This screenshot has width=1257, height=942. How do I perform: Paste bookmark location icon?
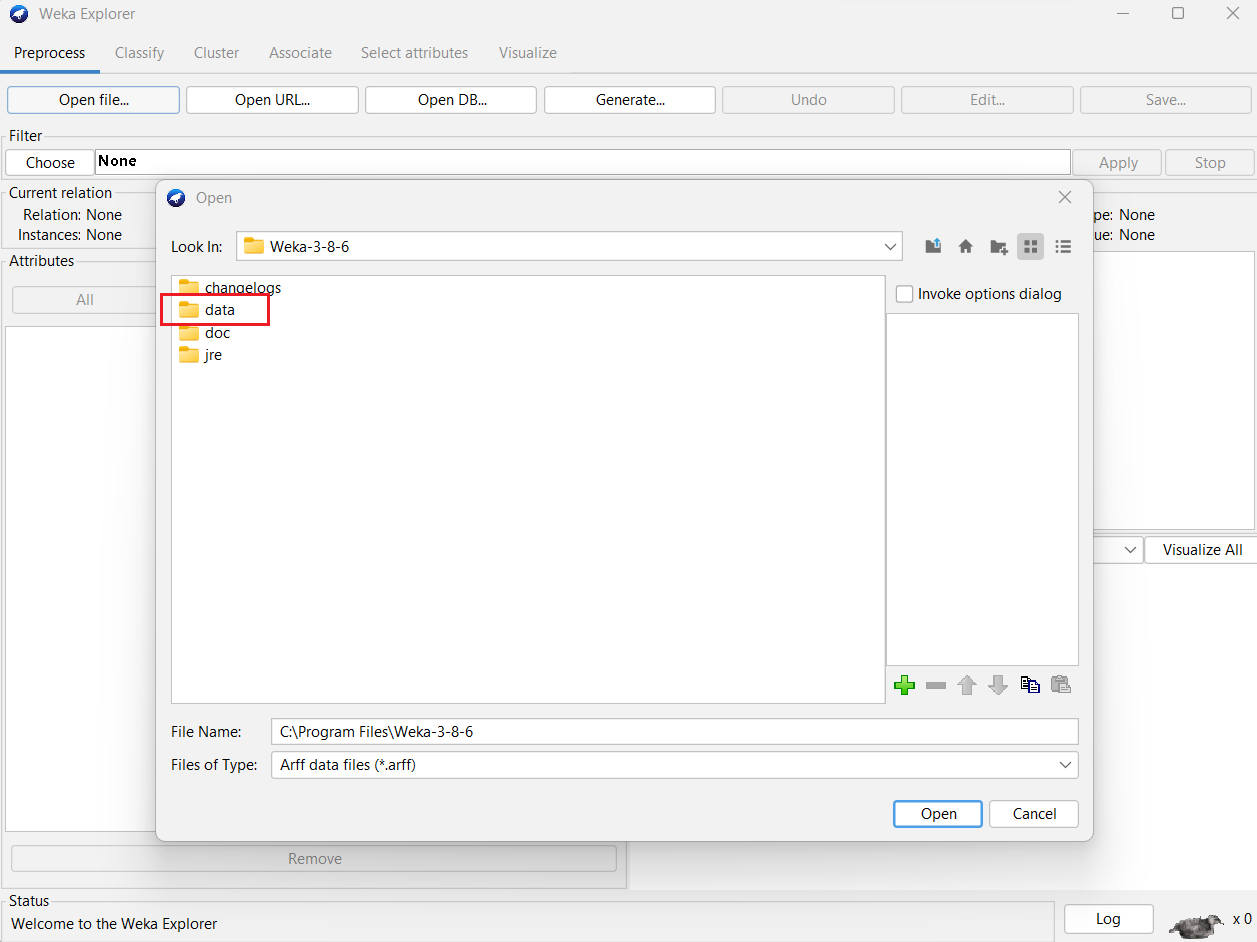pos(1061,685)
